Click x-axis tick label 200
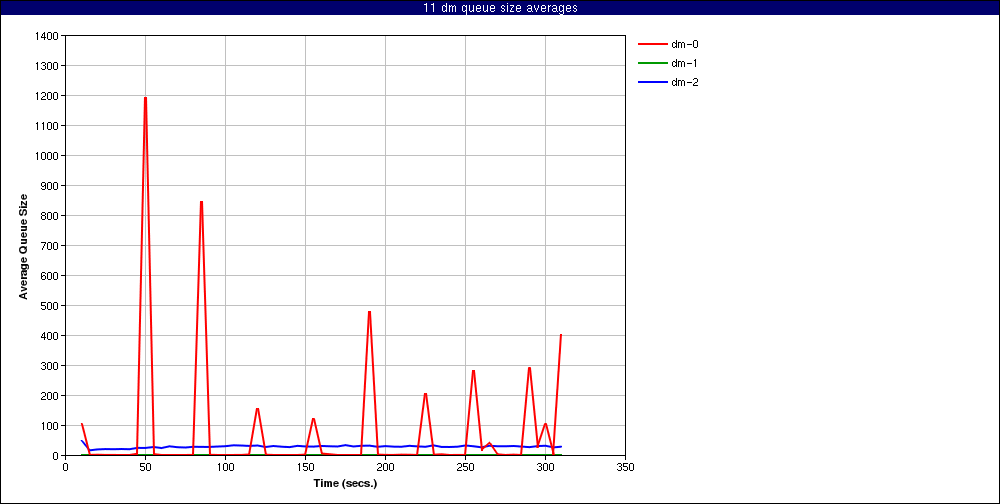The height and width of the screenshot is (504, 1000). 385,468
